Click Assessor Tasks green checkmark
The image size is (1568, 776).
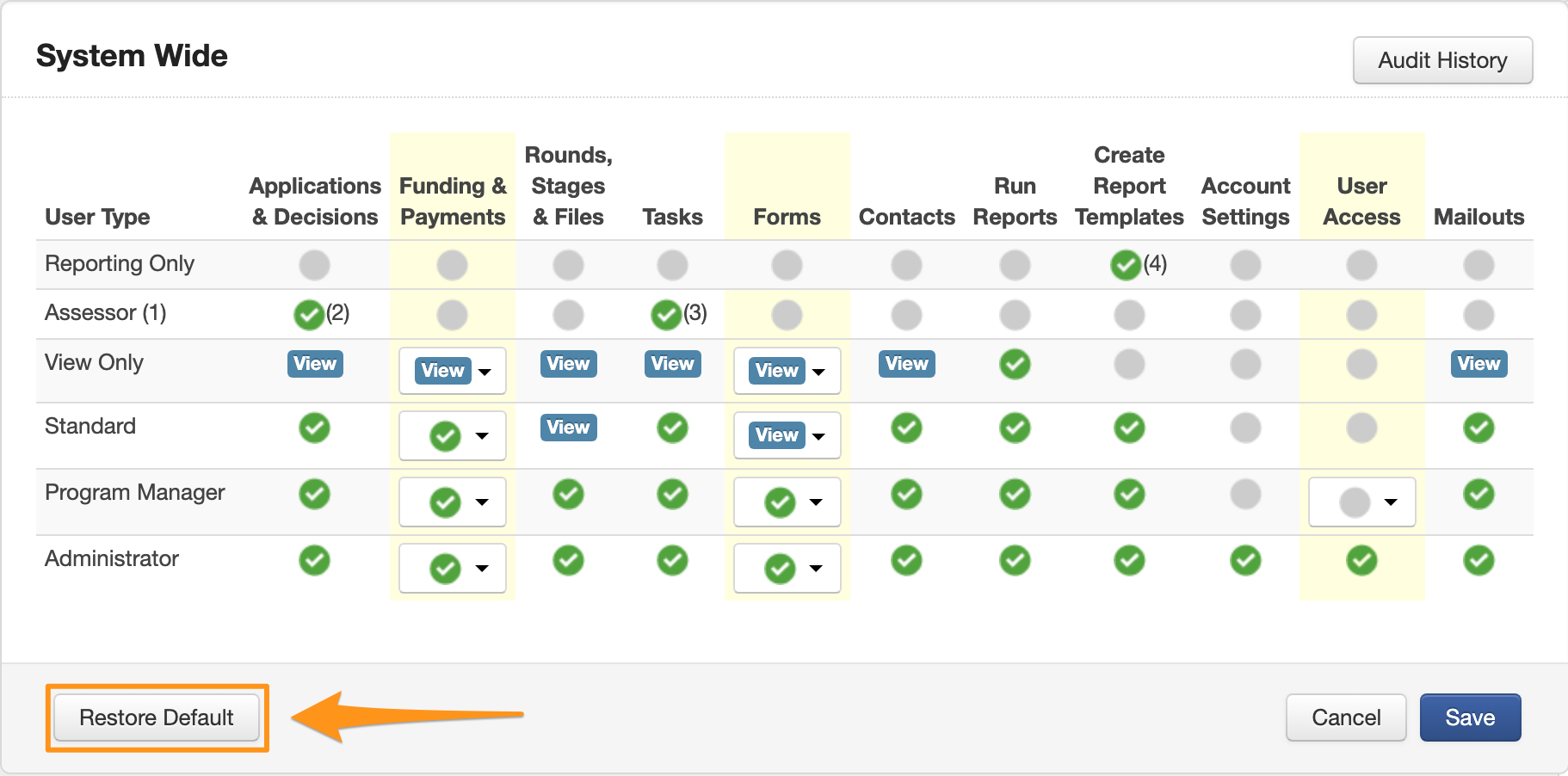click(x=666, y=315)
